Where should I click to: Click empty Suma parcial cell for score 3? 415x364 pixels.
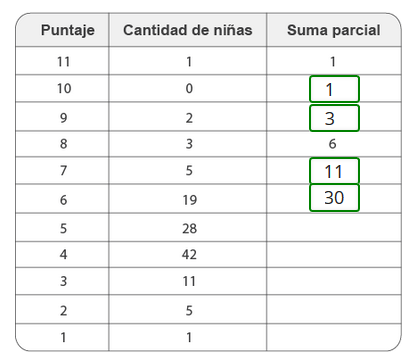(x=334, y=281)
